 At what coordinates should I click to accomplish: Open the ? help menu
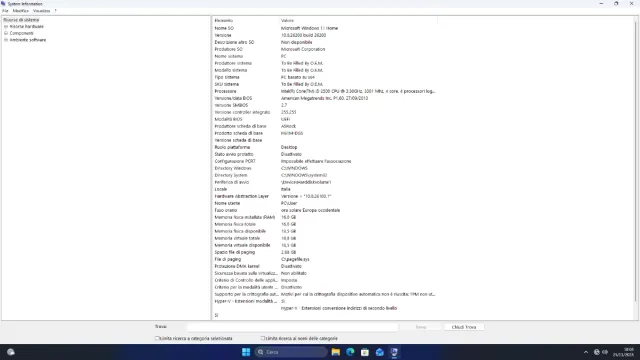[56, 11]
